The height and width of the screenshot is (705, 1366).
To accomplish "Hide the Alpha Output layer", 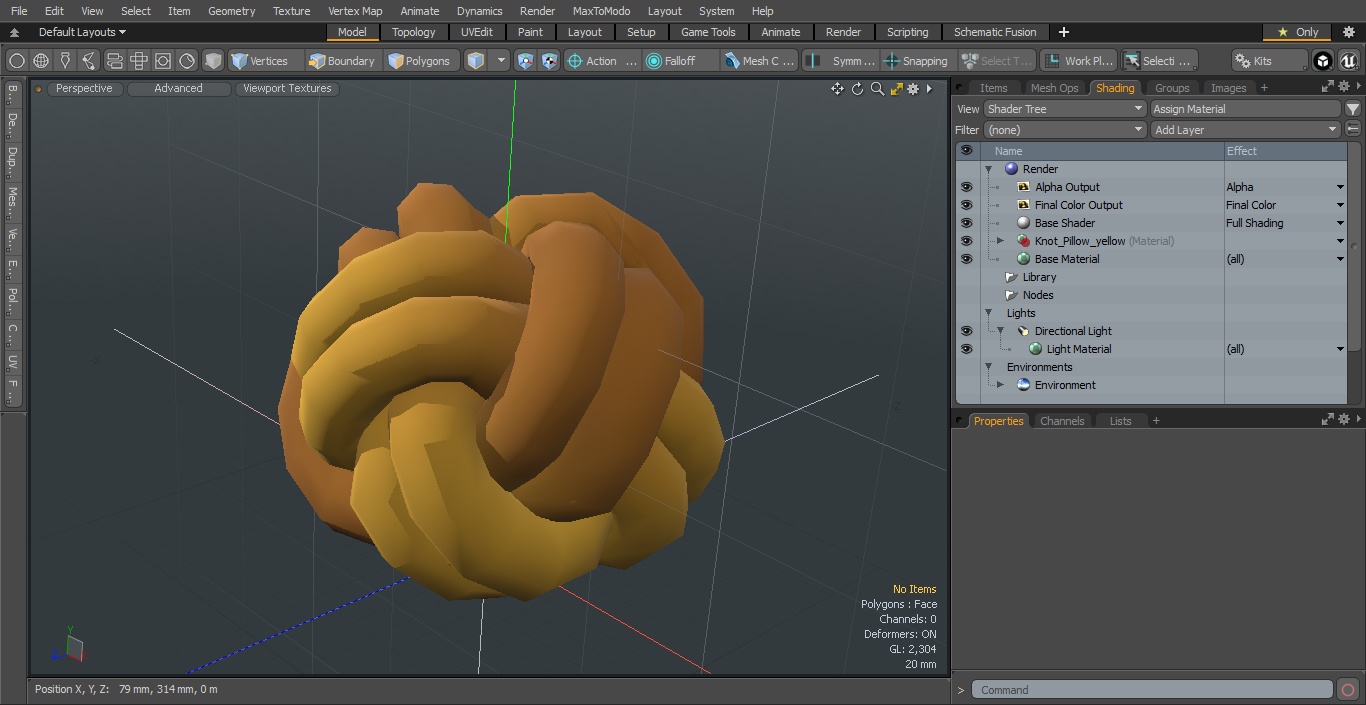I will pos(966,187).
